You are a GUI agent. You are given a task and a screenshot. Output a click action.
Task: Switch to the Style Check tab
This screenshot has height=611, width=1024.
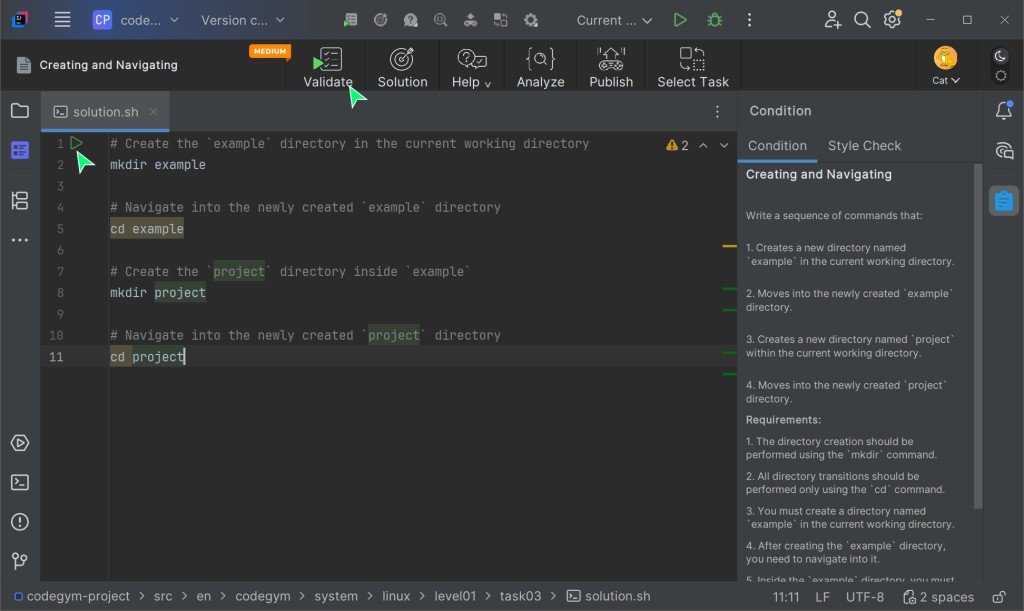(864, 146)
